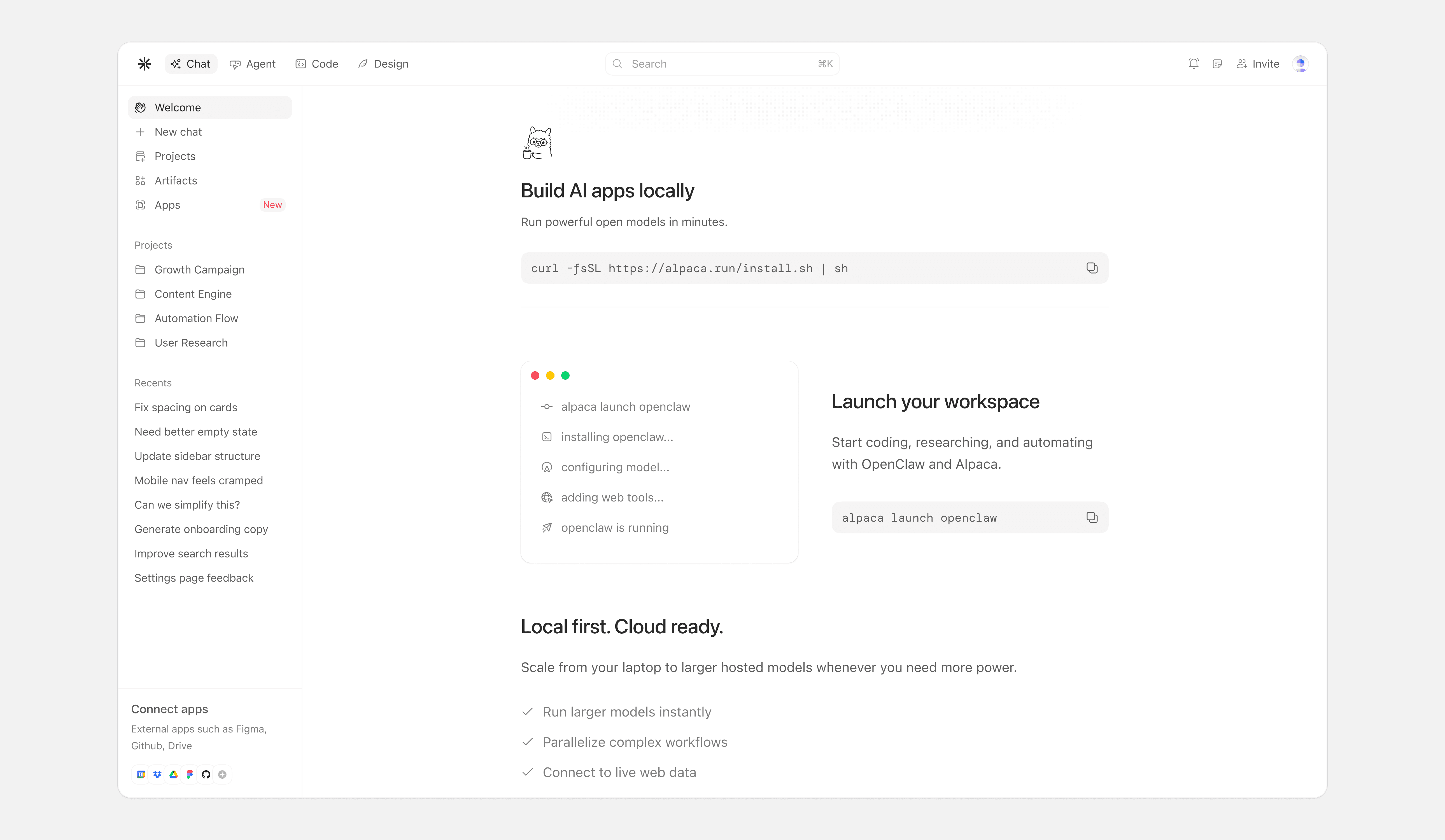
Task: Open the notes icon beside the bell
Action: 1217,64
